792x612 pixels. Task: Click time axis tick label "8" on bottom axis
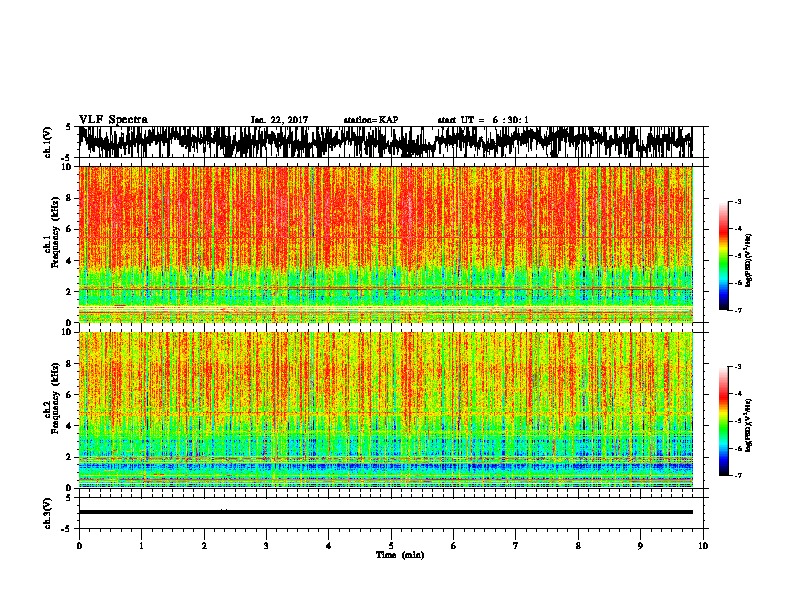[x=578, y=546]
